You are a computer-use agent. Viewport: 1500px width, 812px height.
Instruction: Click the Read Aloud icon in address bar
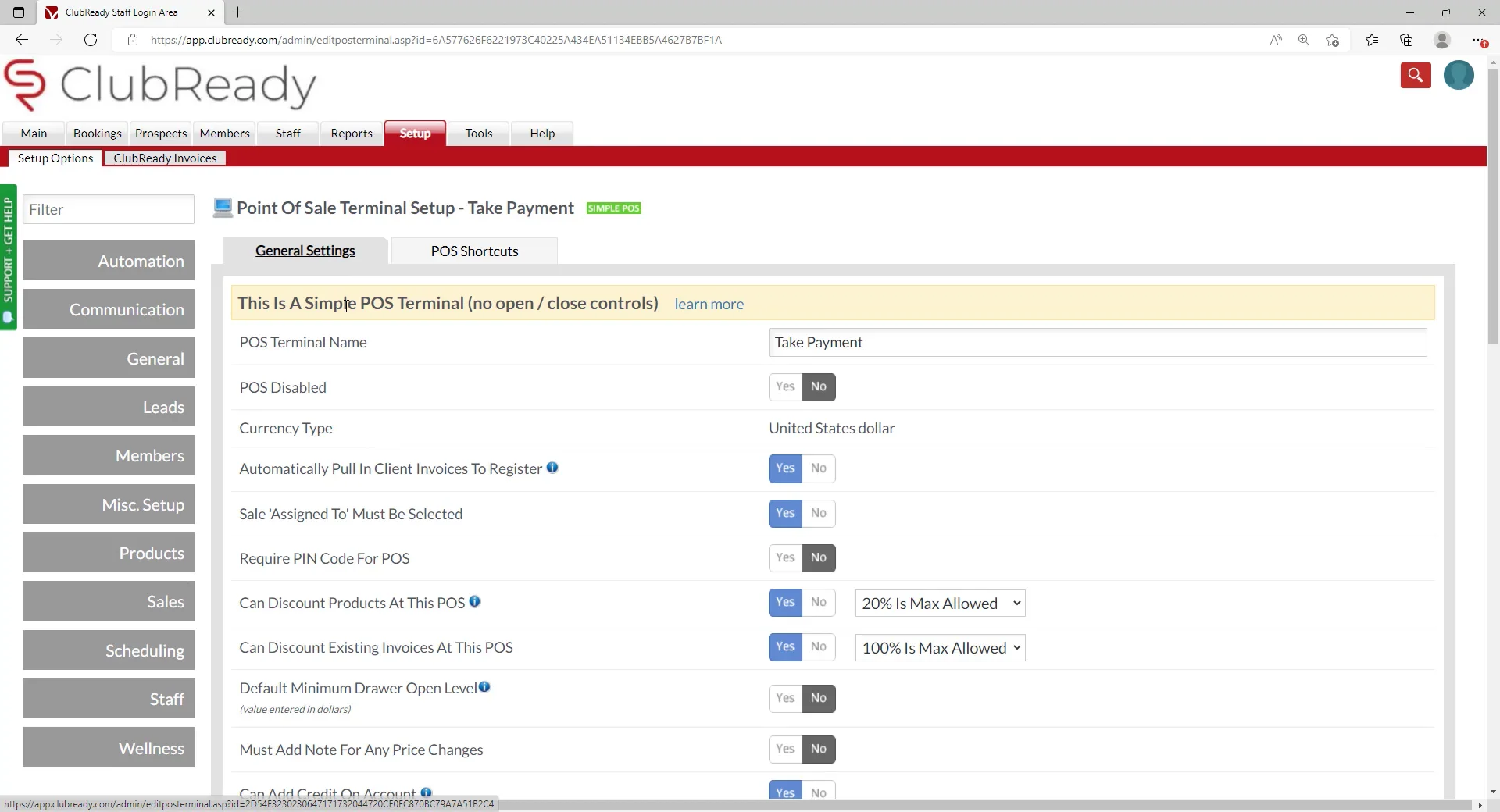(x=1276, y=40)
